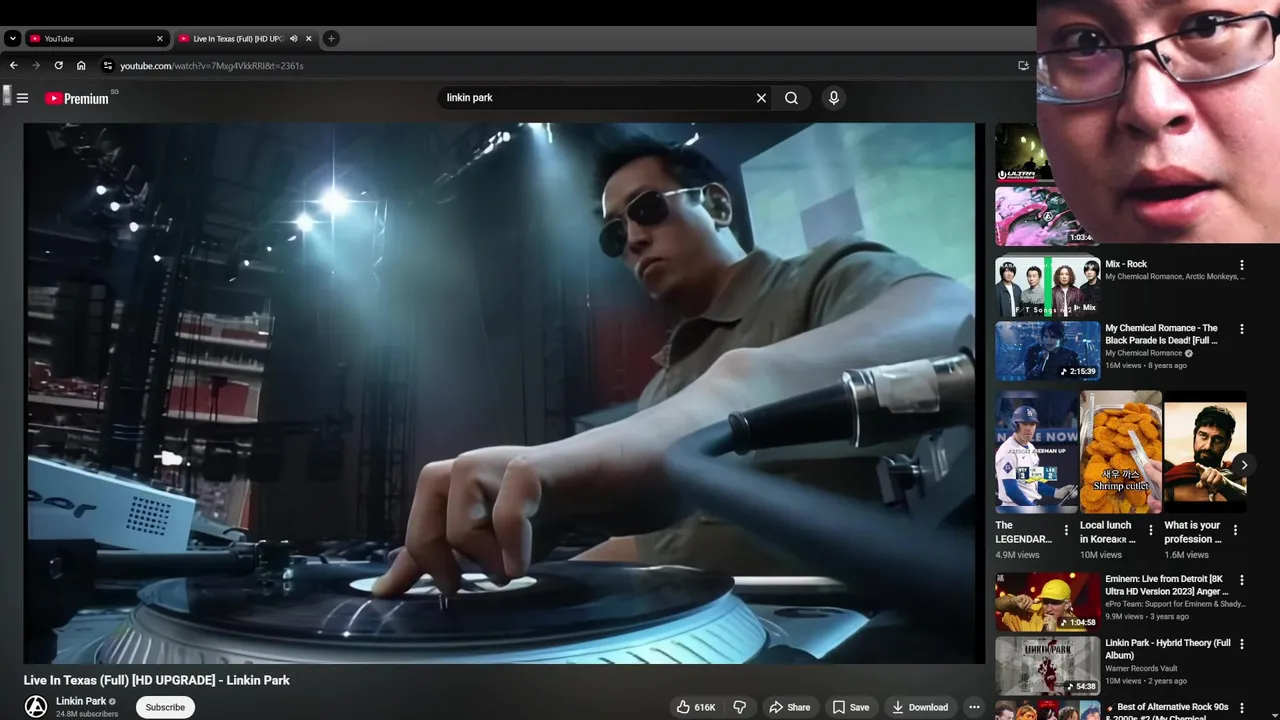1280x720 pixels.
Task: Go to YouTube Premium home logo
Action: coord(77,98)
